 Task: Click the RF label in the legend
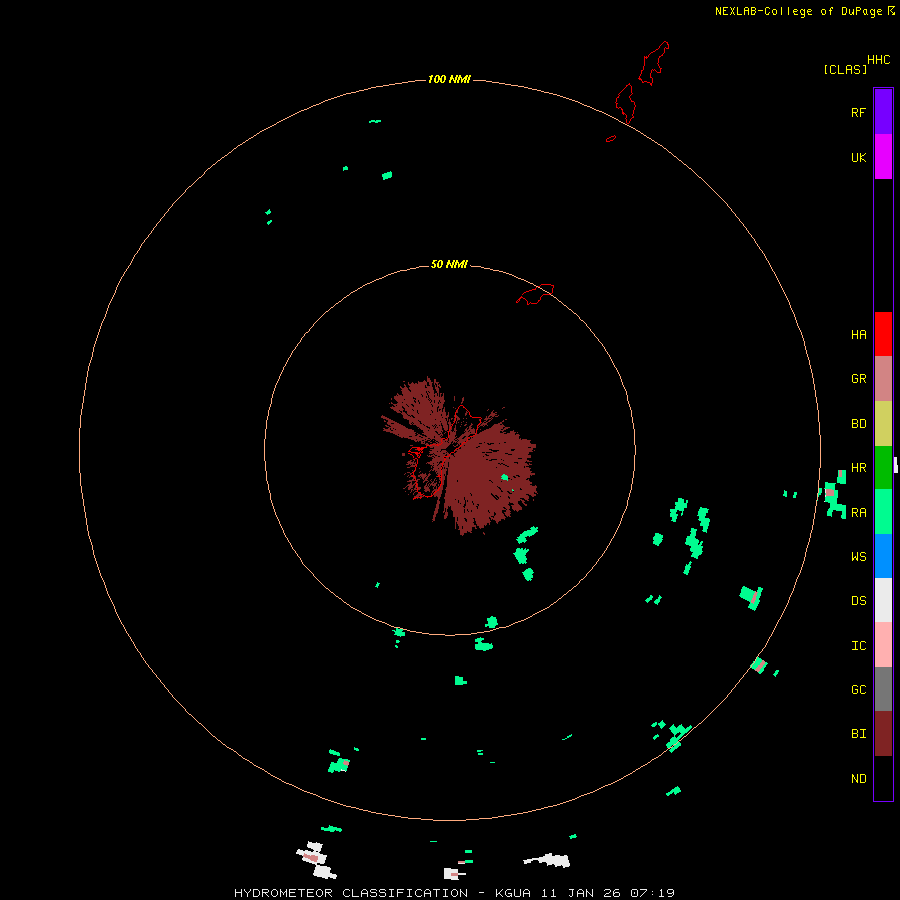858,112
